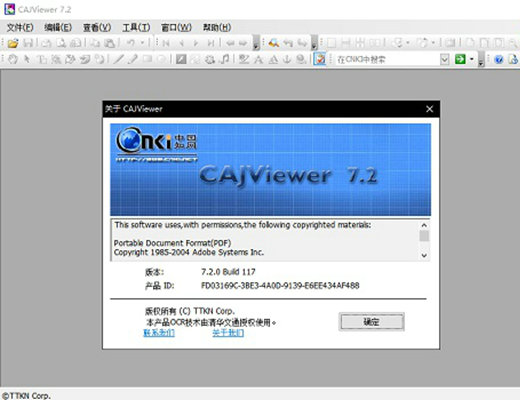Click the highlighted checkmark notes icon
Viewport: 520px width, 400px height.
320,59
